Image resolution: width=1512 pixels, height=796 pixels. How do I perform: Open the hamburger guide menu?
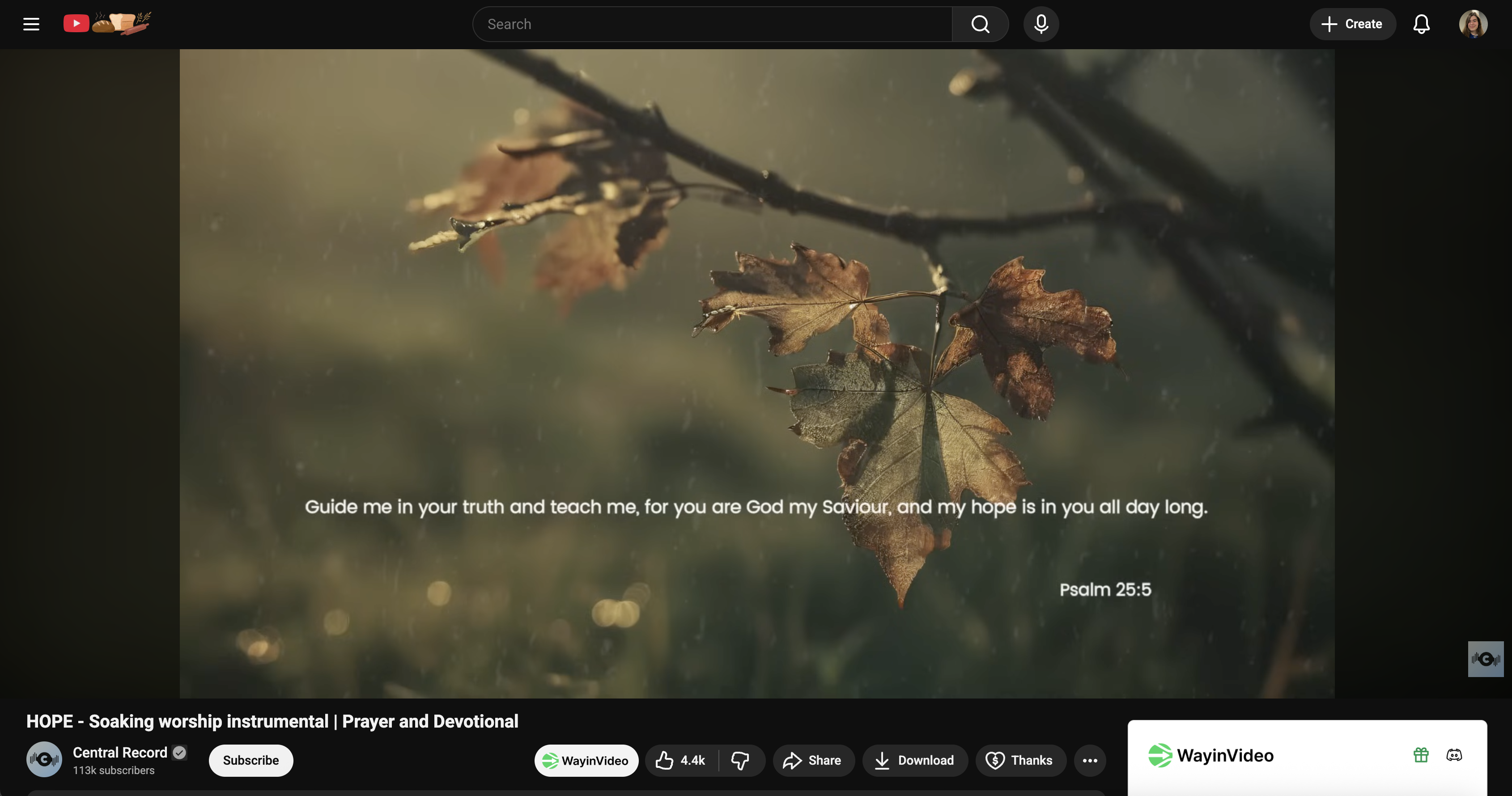[31, 24]
